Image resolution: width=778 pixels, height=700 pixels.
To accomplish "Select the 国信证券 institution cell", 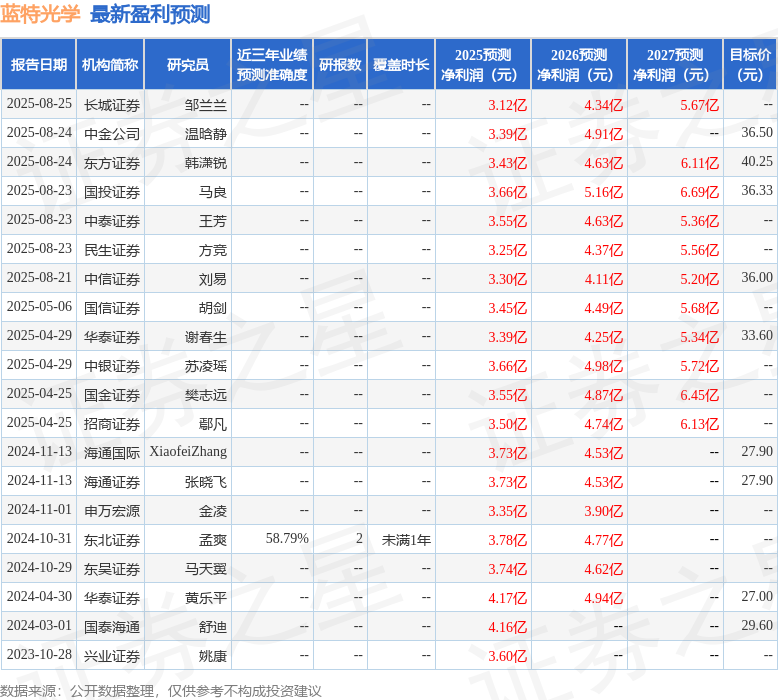I will click(x=112, y=308).
